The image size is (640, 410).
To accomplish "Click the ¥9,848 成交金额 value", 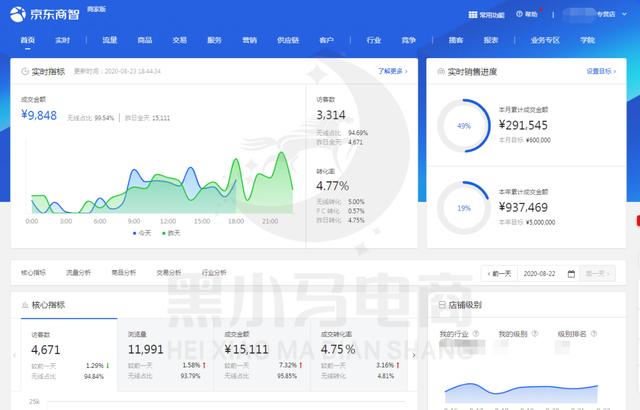I will pyautogui.click(x=39, y=115).
